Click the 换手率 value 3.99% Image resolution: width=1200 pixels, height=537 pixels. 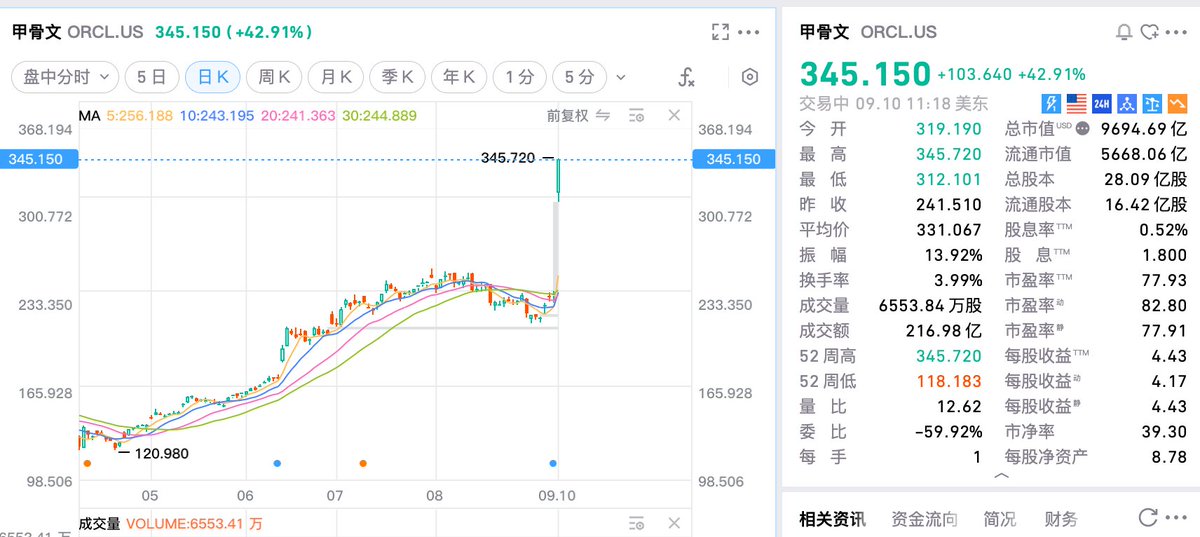tap(956, 280)
